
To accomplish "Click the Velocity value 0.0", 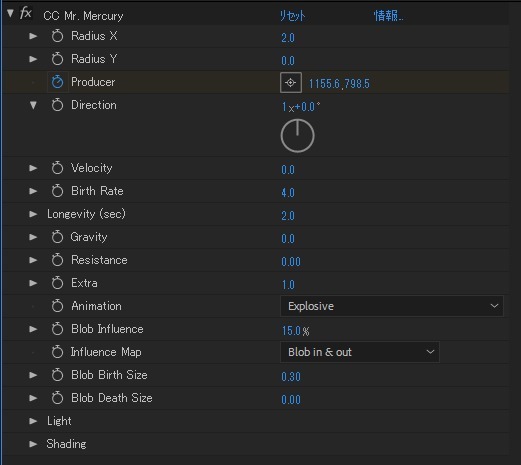I will [x=288, y=170].
